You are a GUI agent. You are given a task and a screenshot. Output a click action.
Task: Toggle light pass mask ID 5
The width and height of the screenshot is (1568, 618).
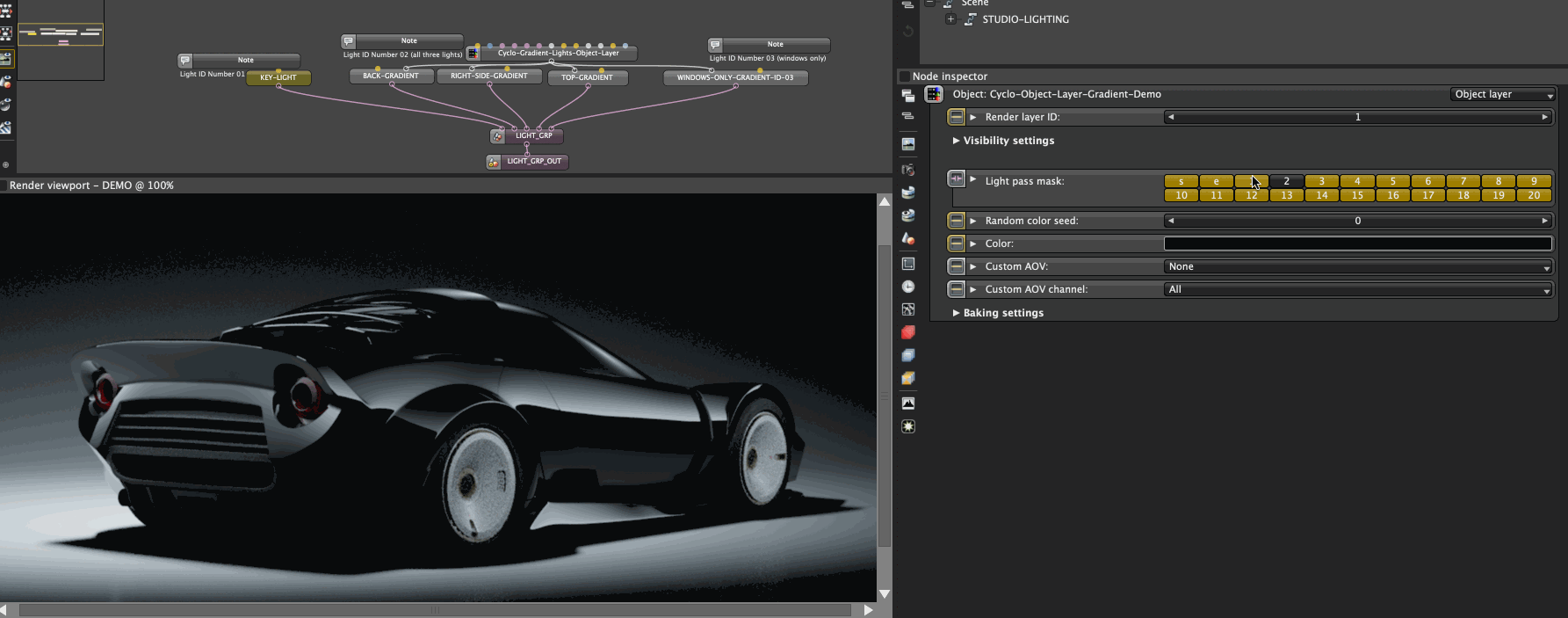coord(1393,181)
